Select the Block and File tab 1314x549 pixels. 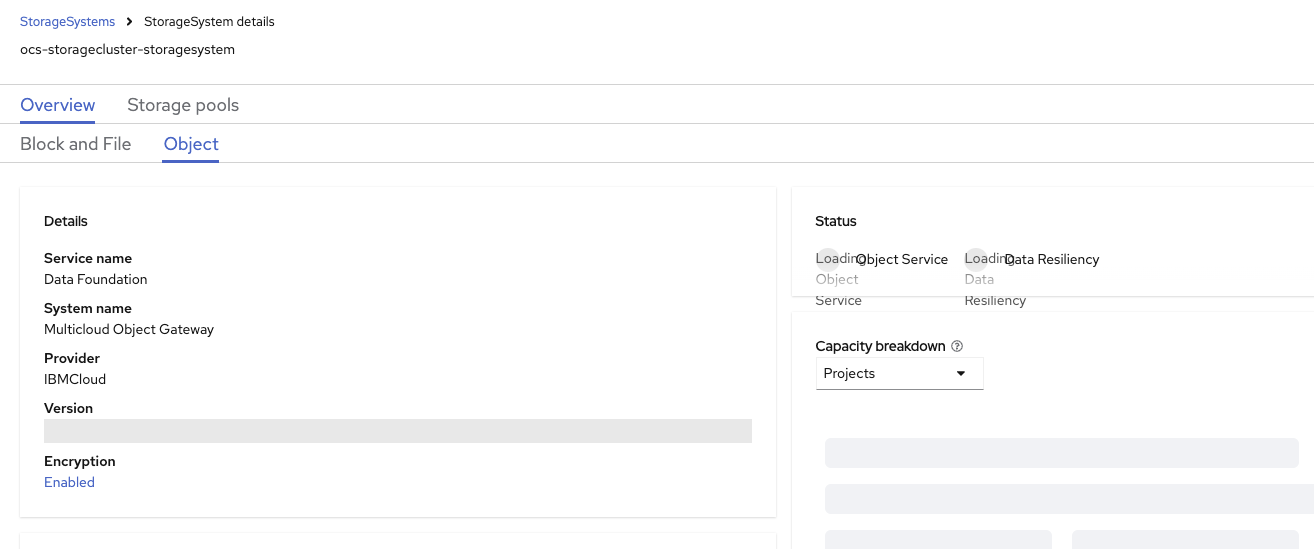[x=76, y=144]
